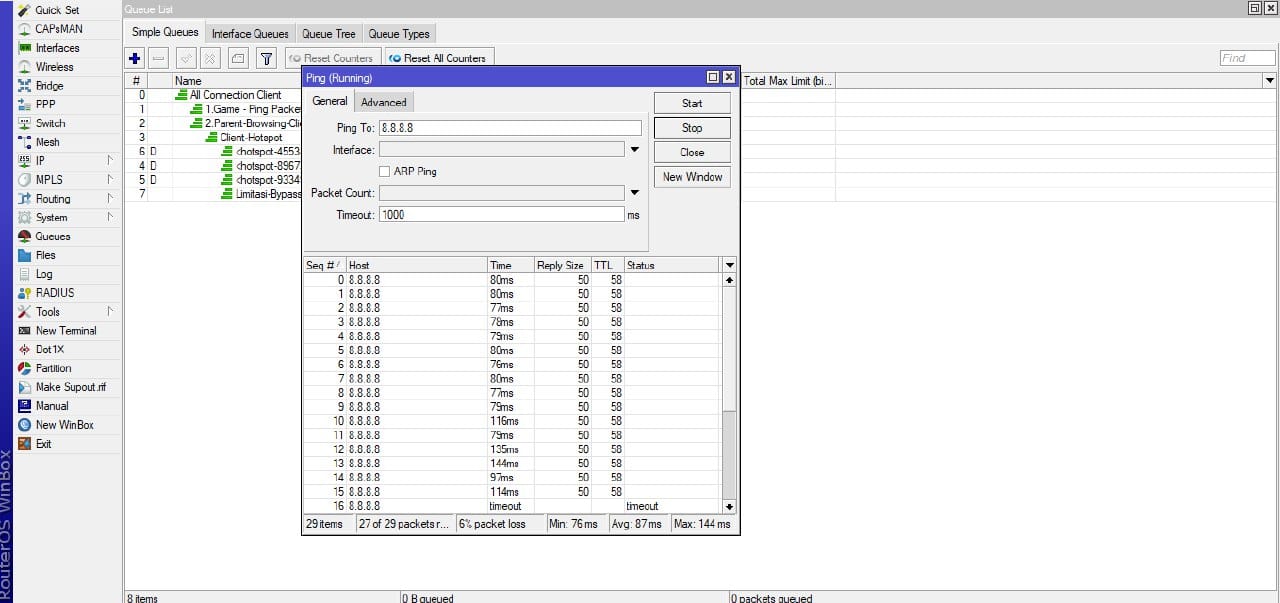
Task: Click the Find search box
Action: pyautogui.click(x=1247, y=58)
